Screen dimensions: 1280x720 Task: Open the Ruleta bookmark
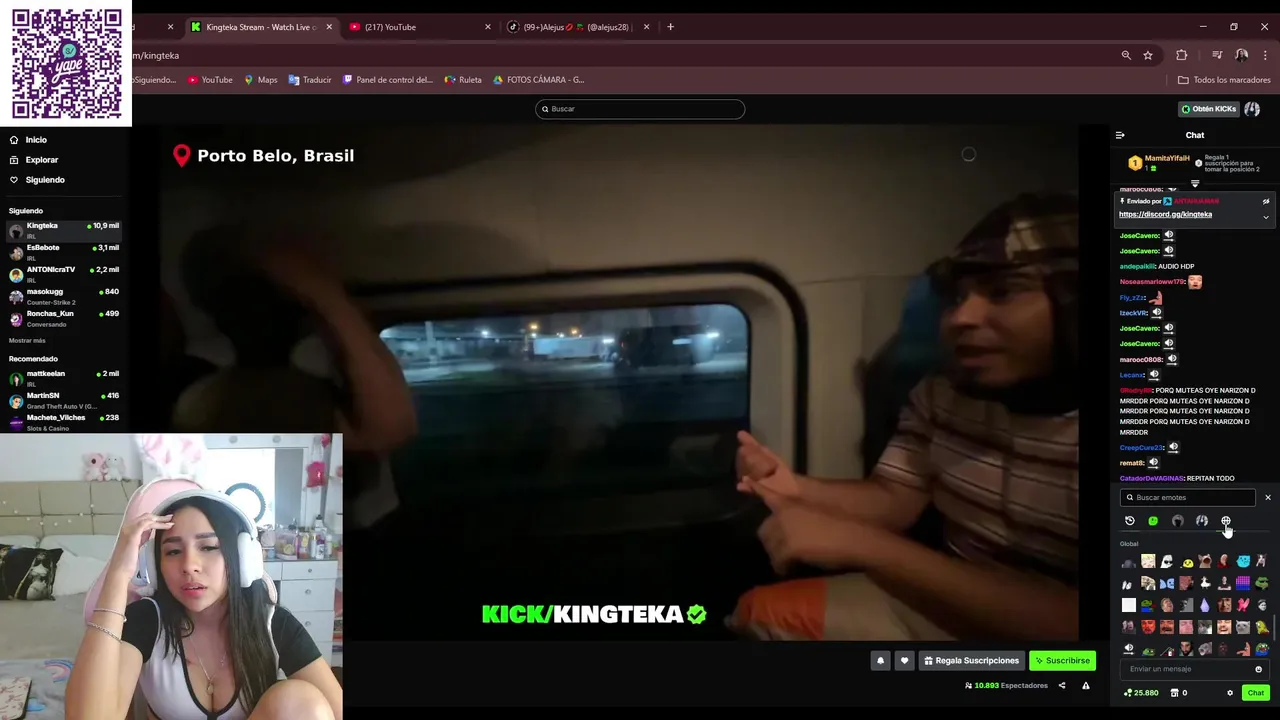tap(463, 80)
